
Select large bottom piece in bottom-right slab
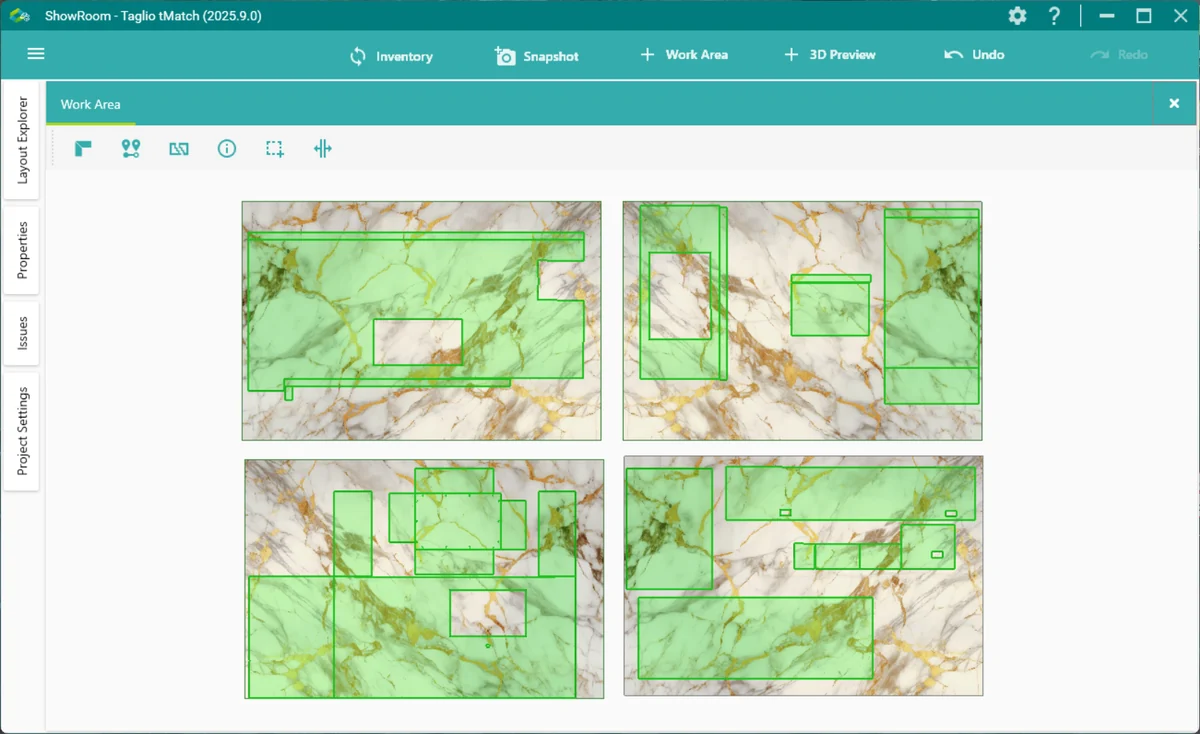click(755, 638)
